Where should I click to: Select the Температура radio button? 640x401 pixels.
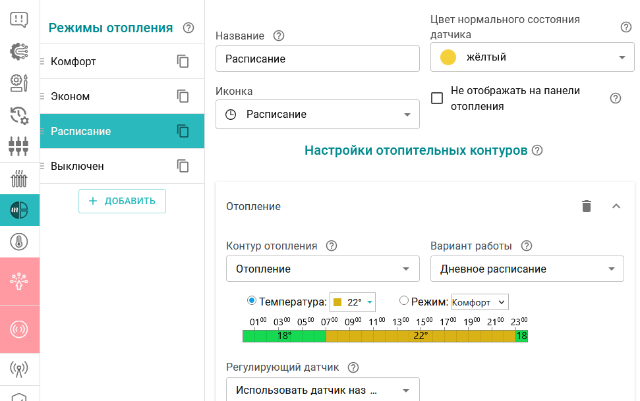point(251,301)
